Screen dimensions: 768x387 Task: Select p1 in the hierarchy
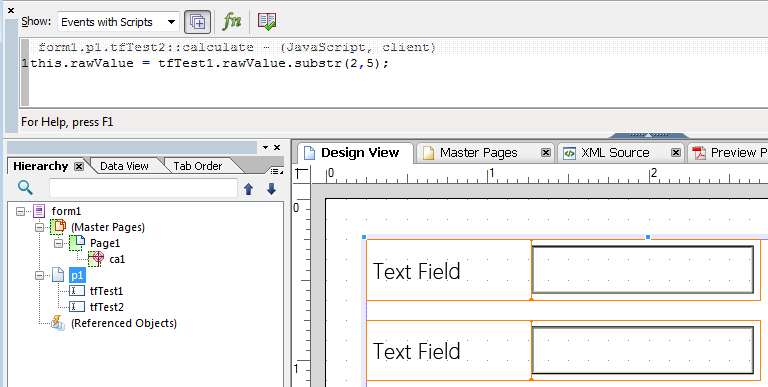(x=77, y=275)
